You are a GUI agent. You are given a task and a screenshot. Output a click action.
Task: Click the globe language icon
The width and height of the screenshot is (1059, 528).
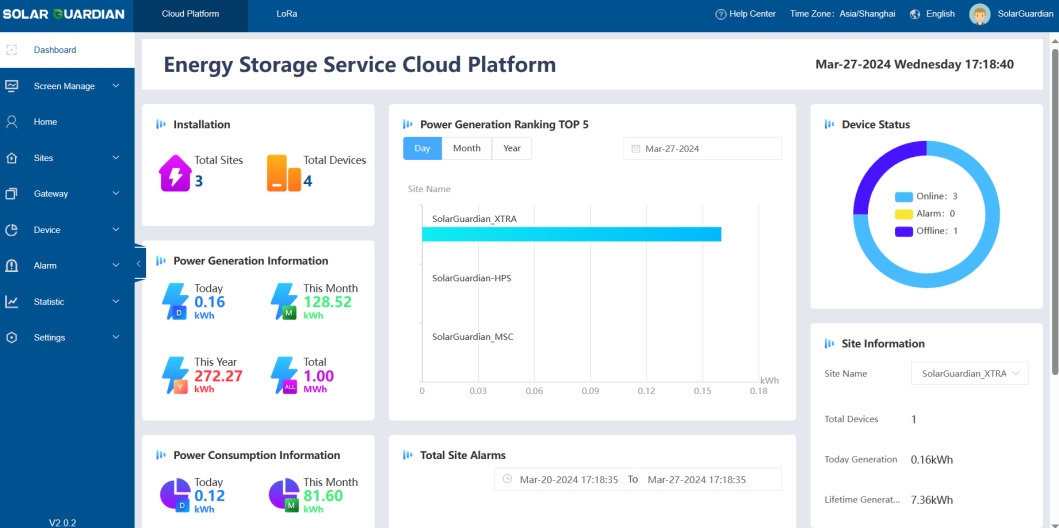[x=915, y=14]
